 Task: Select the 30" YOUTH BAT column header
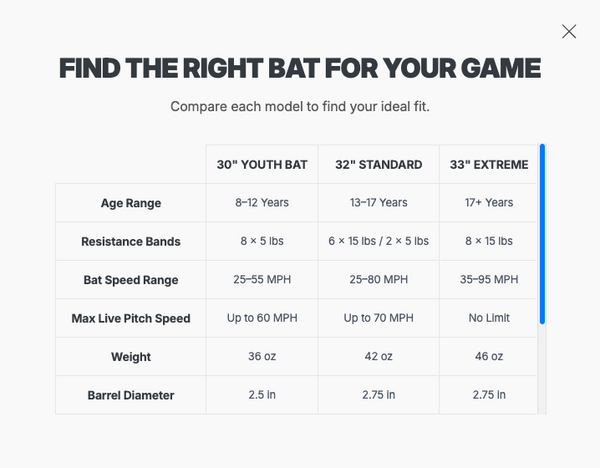[262, 165]
